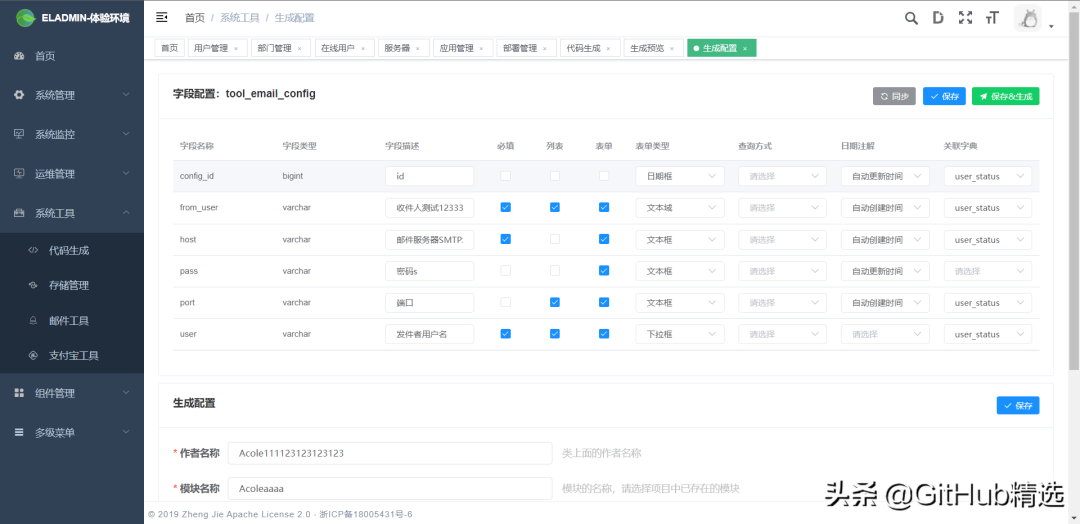Open 存储管理 in sidebar menu

coord(72,285)
